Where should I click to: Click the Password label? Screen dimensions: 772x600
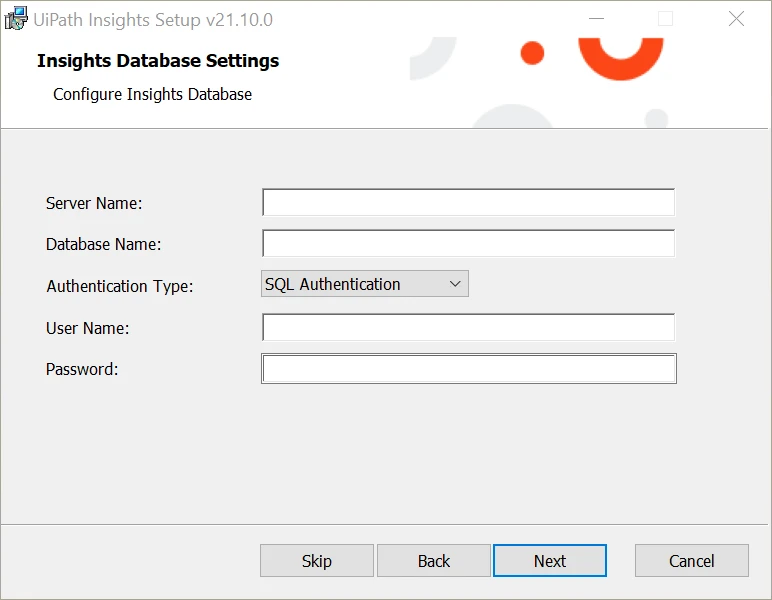coord(82,369)
